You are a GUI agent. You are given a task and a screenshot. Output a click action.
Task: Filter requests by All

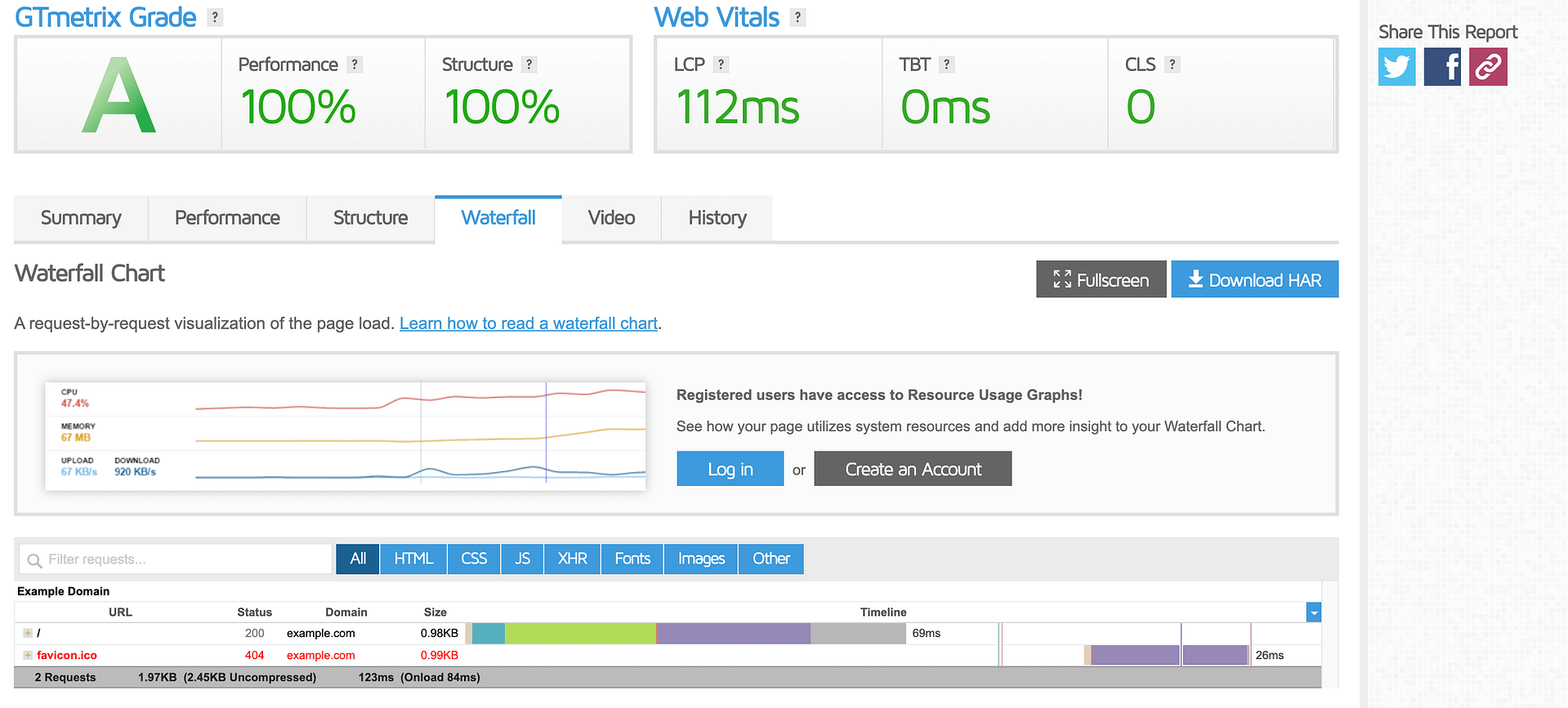pos(358,559)
